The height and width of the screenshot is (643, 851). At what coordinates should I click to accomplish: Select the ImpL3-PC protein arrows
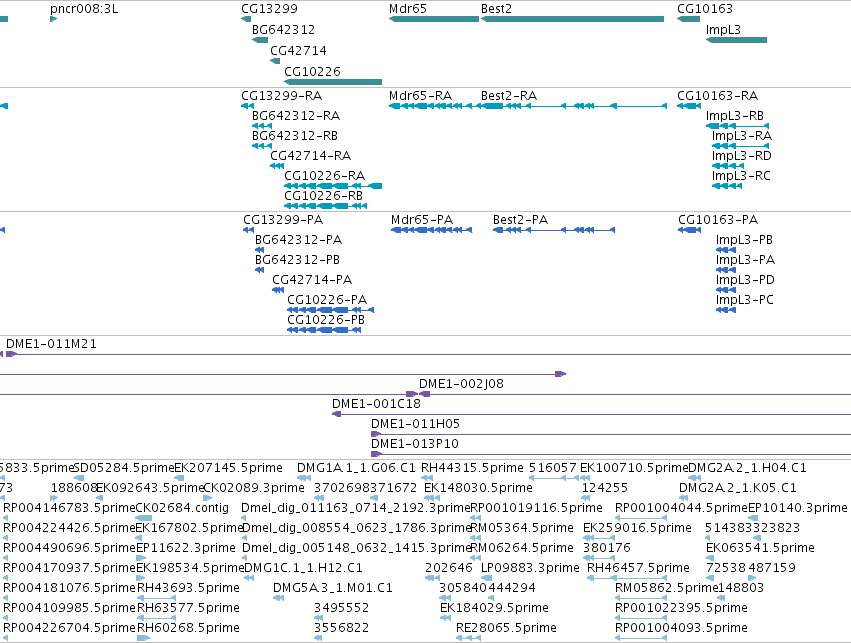(x=726, y=310)
